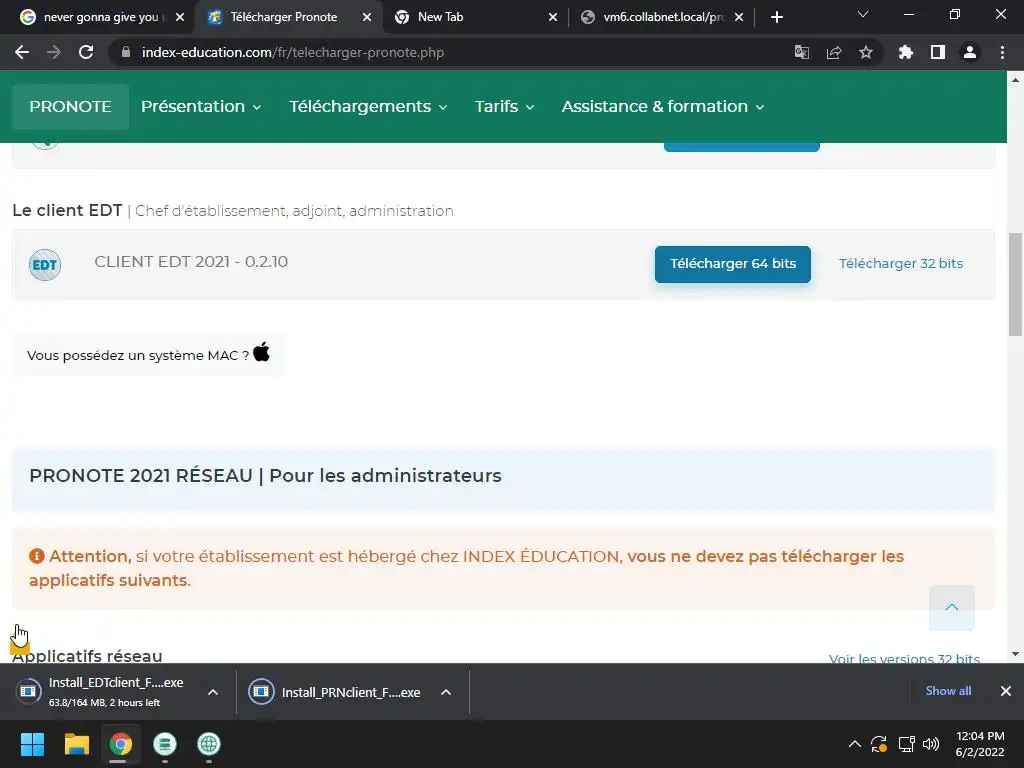Close the downloads bar
The width and height of the screenshot is (1024, 768).
click(1006, 691)
